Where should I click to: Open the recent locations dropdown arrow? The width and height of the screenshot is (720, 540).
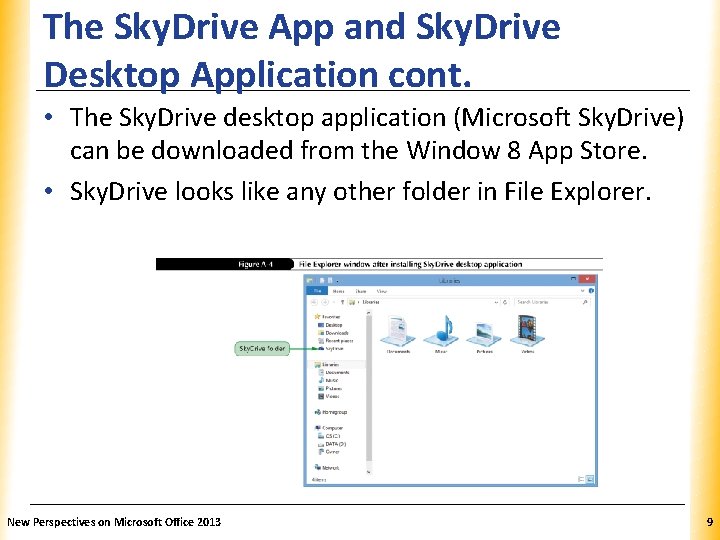pyautogui.click(x=334, y=302)
